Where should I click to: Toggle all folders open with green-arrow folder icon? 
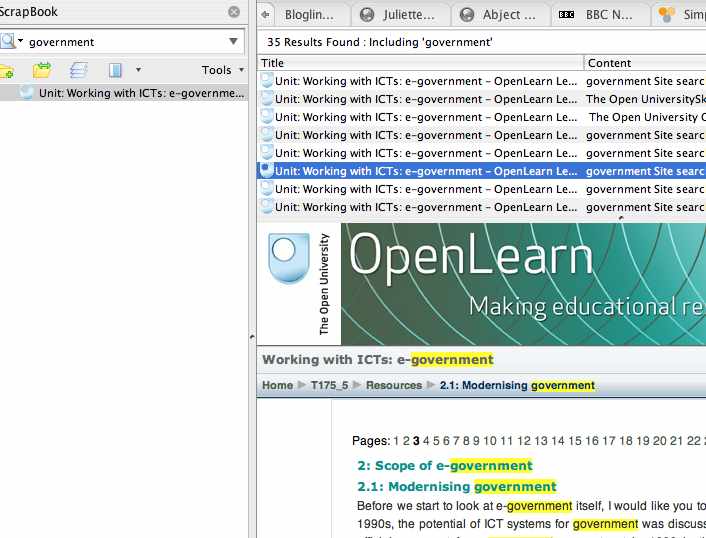click(42, 70)
